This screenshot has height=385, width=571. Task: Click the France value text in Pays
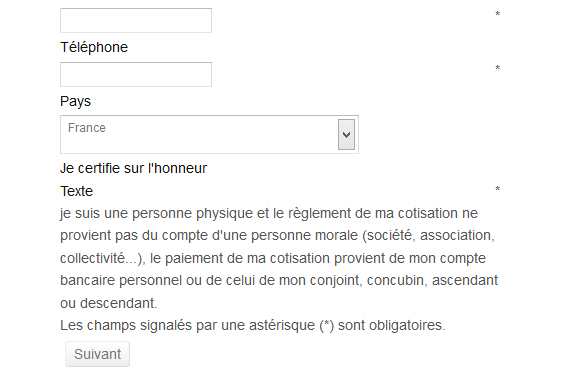(87, 128)
